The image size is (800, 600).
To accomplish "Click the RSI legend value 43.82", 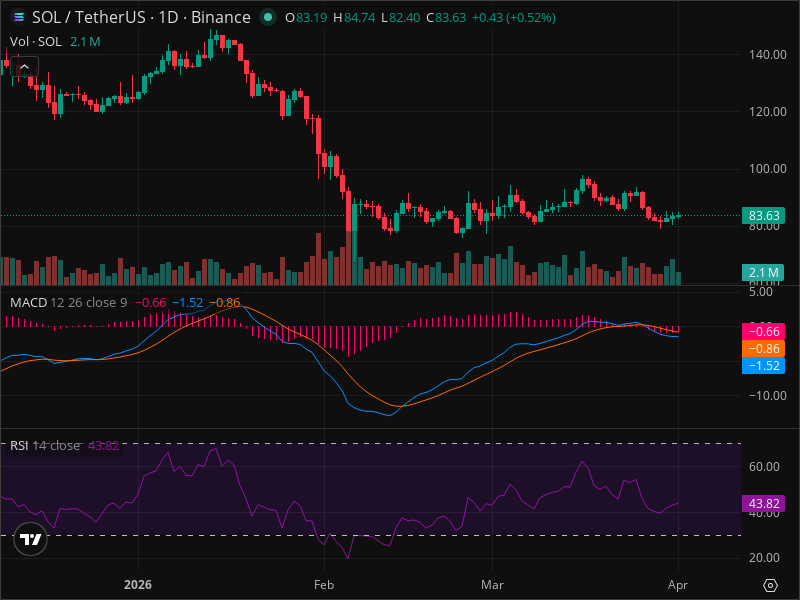I will [x=104, y=445].
